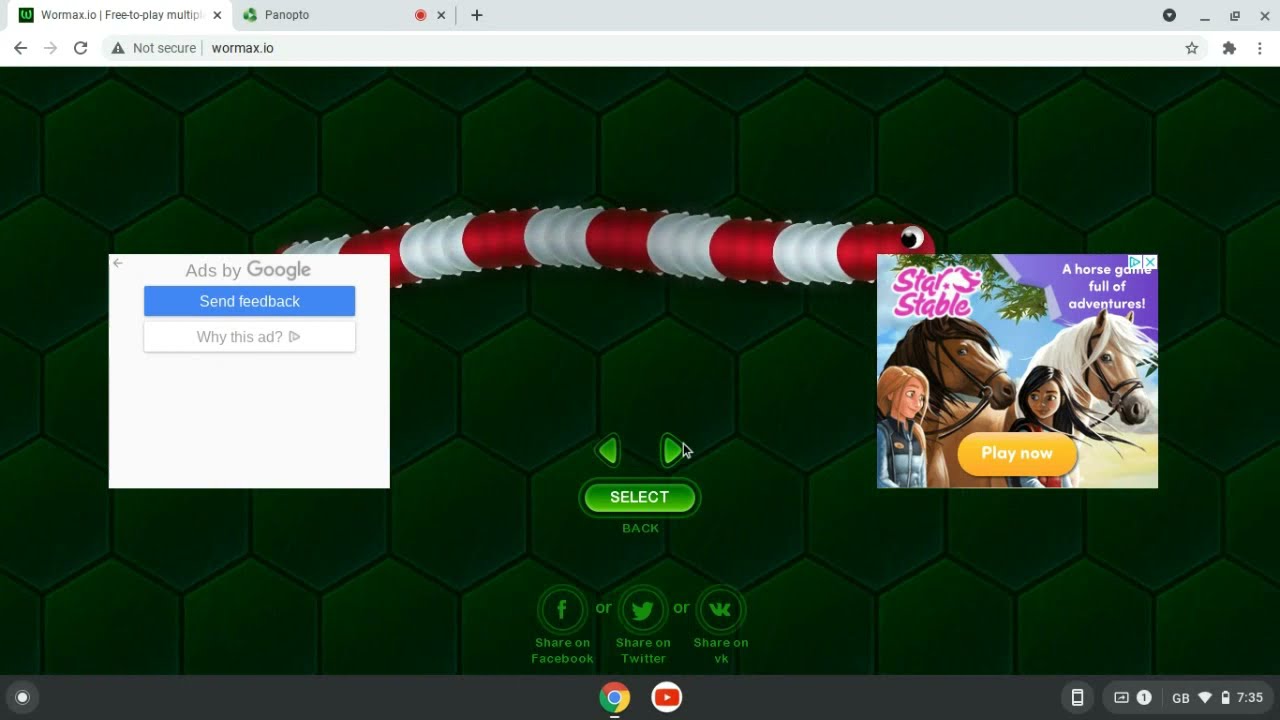
Task: Show the next worm skin with right arrow
Action: pos(673,450)
